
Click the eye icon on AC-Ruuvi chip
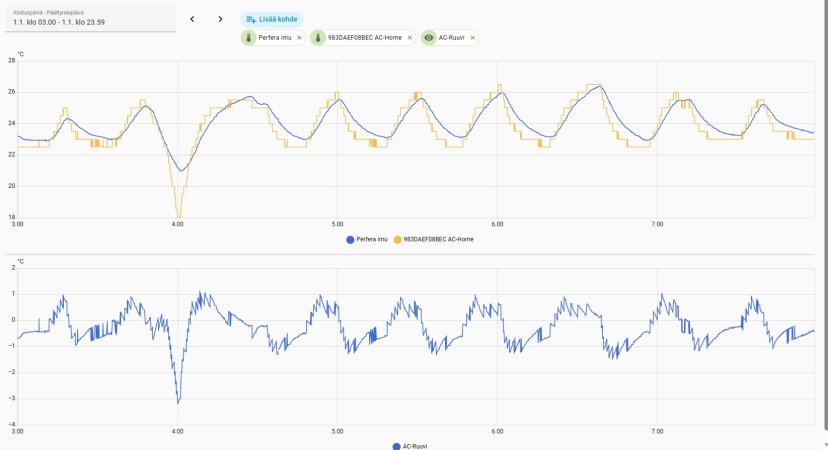tap(429, 38)
